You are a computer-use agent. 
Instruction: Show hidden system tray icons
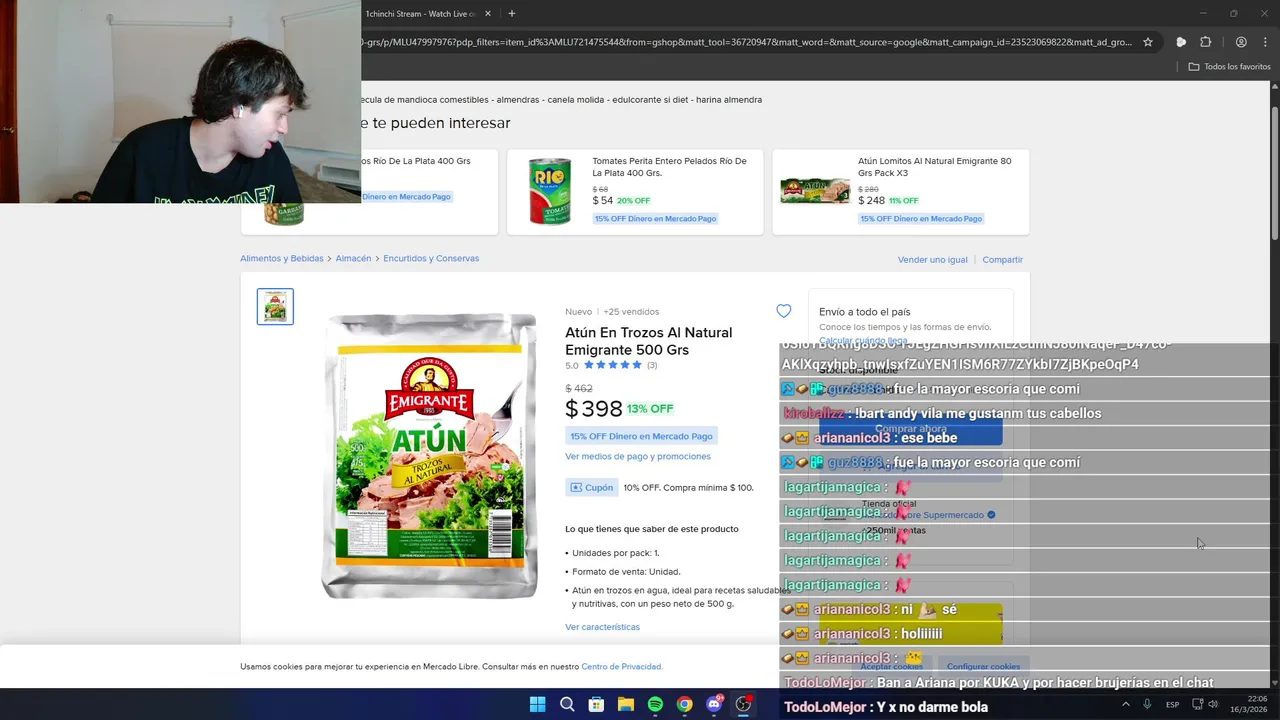click(1125, 704)
